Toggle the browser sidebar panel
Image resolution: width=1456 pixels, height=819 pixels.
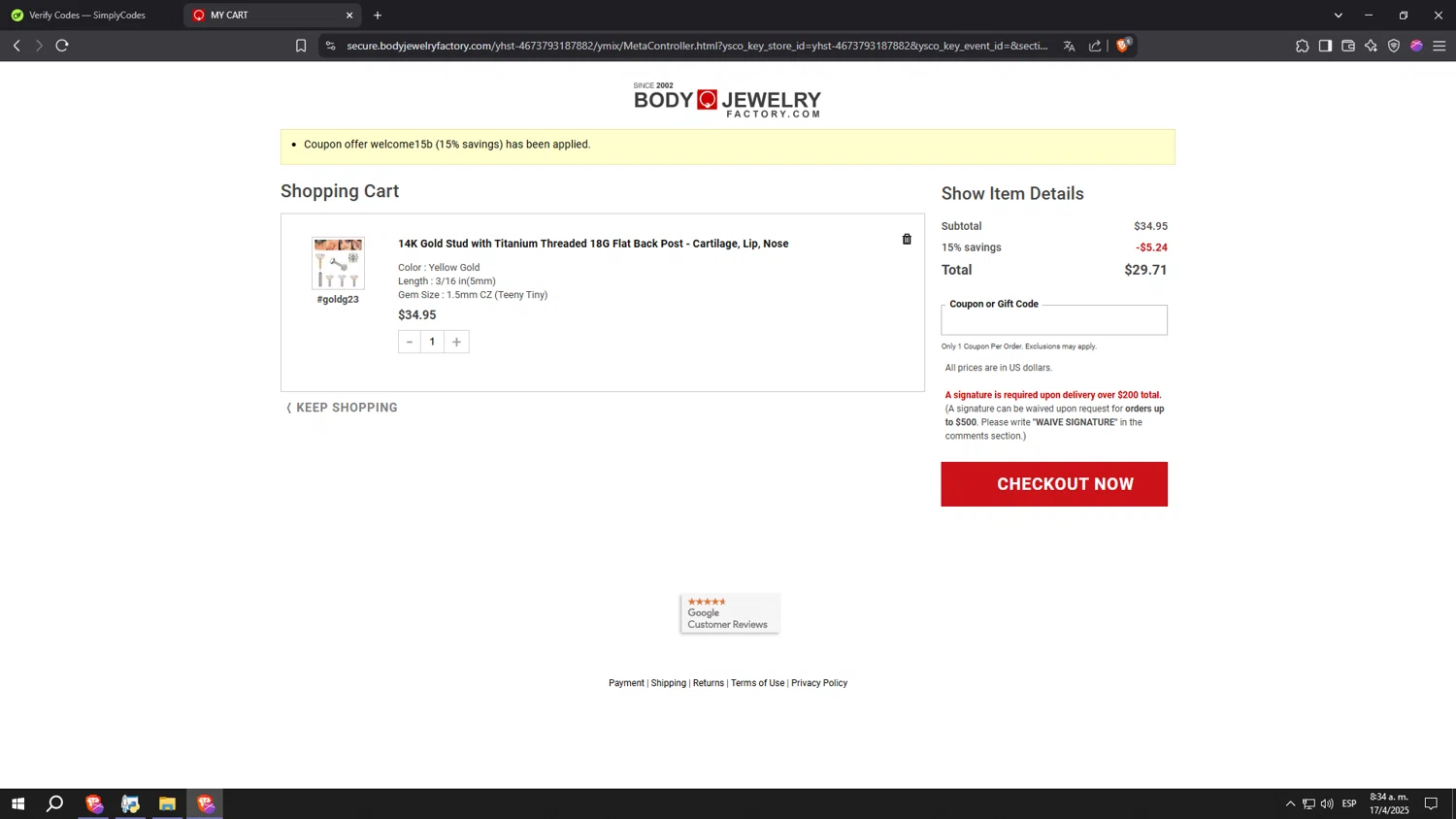tap(1325, 46)
